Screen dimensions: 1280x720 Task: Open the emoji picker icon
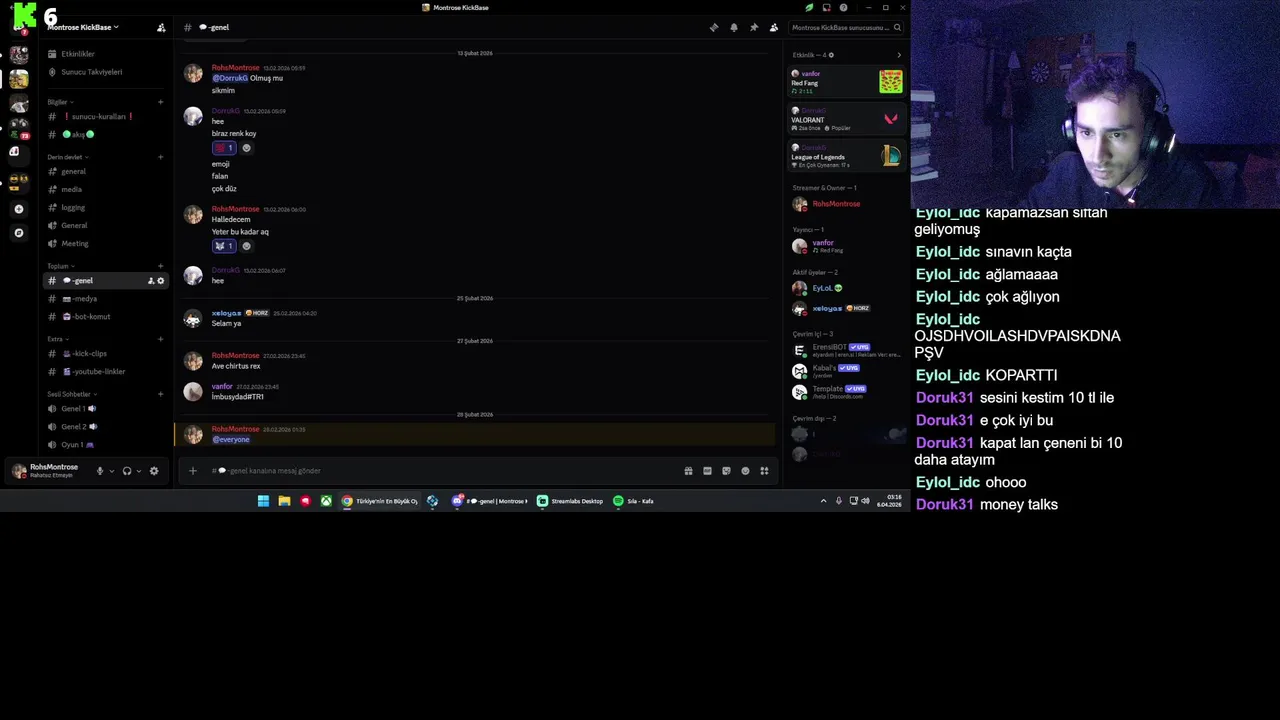pos(745,471)
